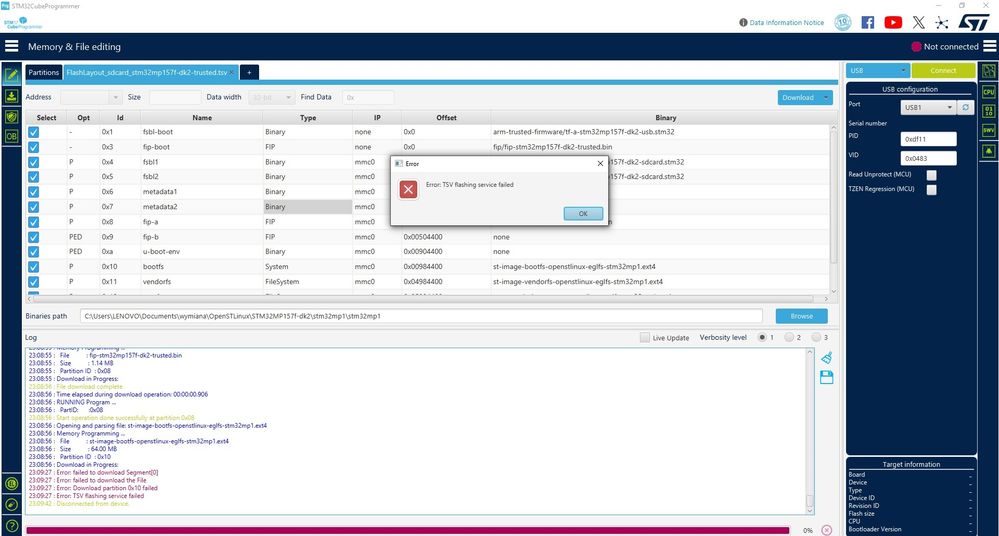
Task: Add a new tab with plus button
Action: [249, 73]
